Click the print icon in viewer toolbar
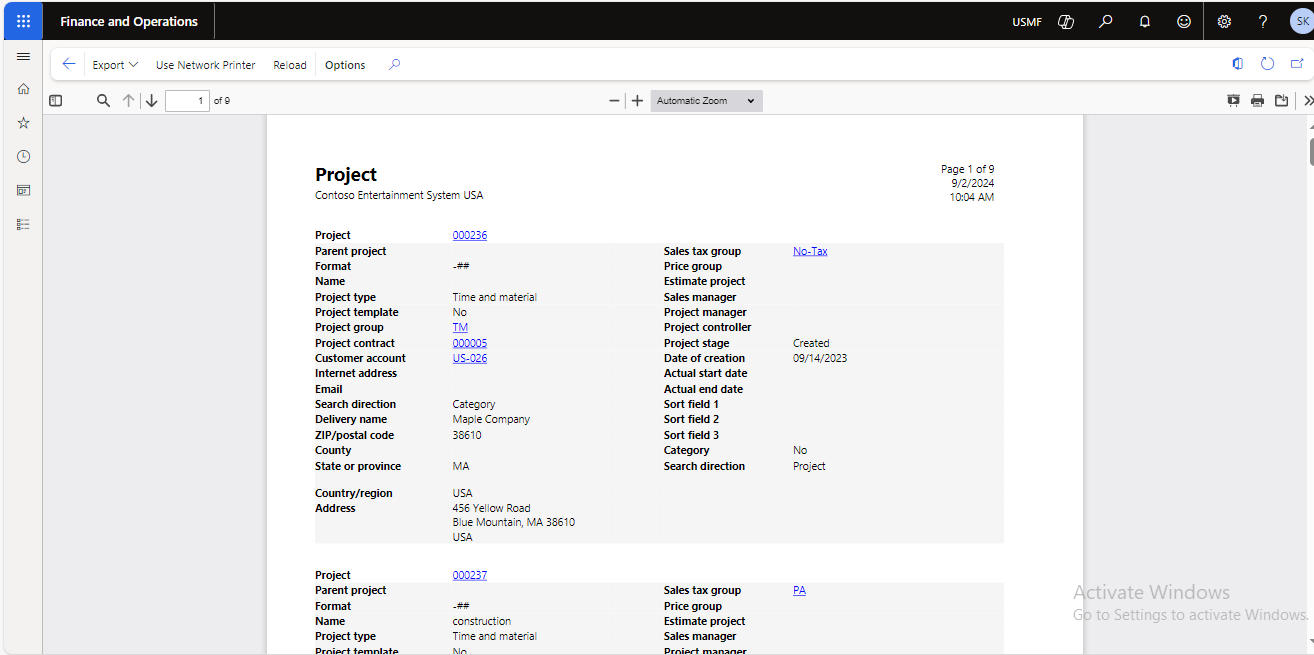Viewport: 1314px width, 655px height. pos(1257,101)
